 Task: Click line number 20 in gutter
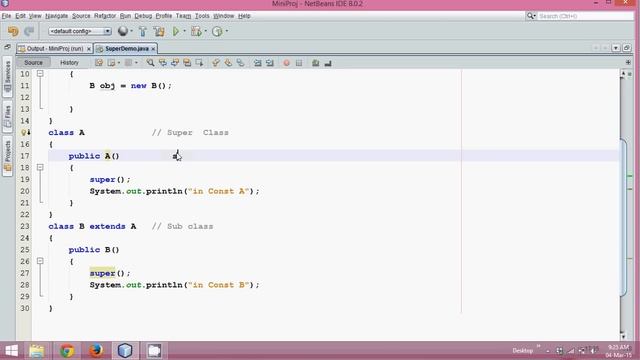coord(25,191)
